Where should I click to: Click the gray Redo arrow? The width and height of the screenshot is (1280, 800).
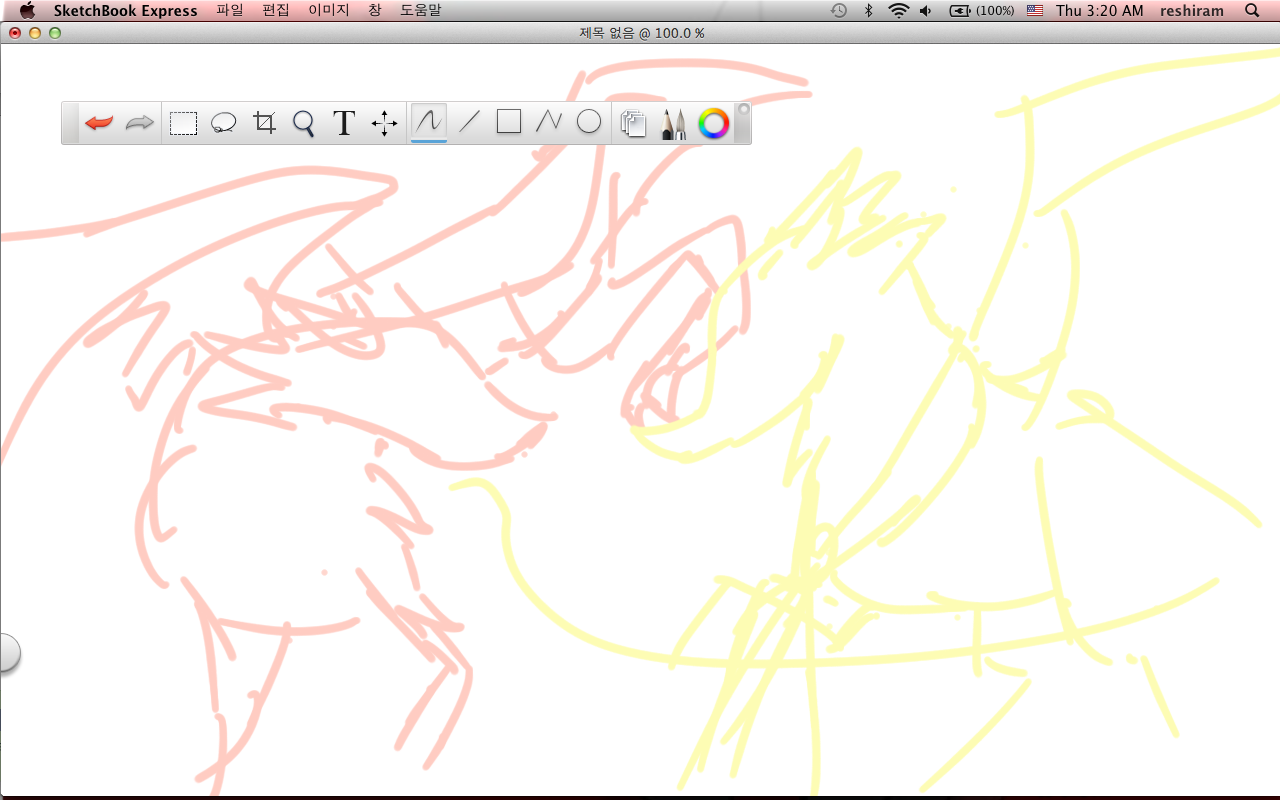coord(140,123)
